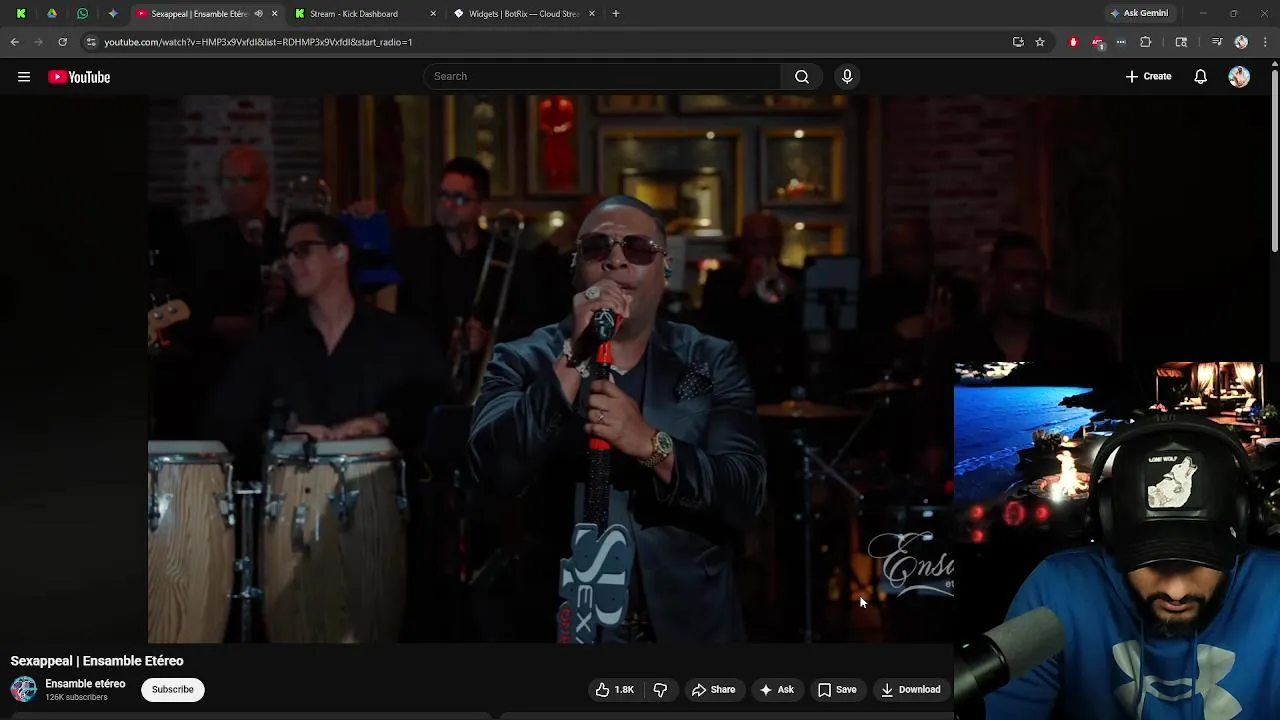Close the Sexappeal YouTube tab
The height and width of the screenshot is (720, 1280).
274,14
